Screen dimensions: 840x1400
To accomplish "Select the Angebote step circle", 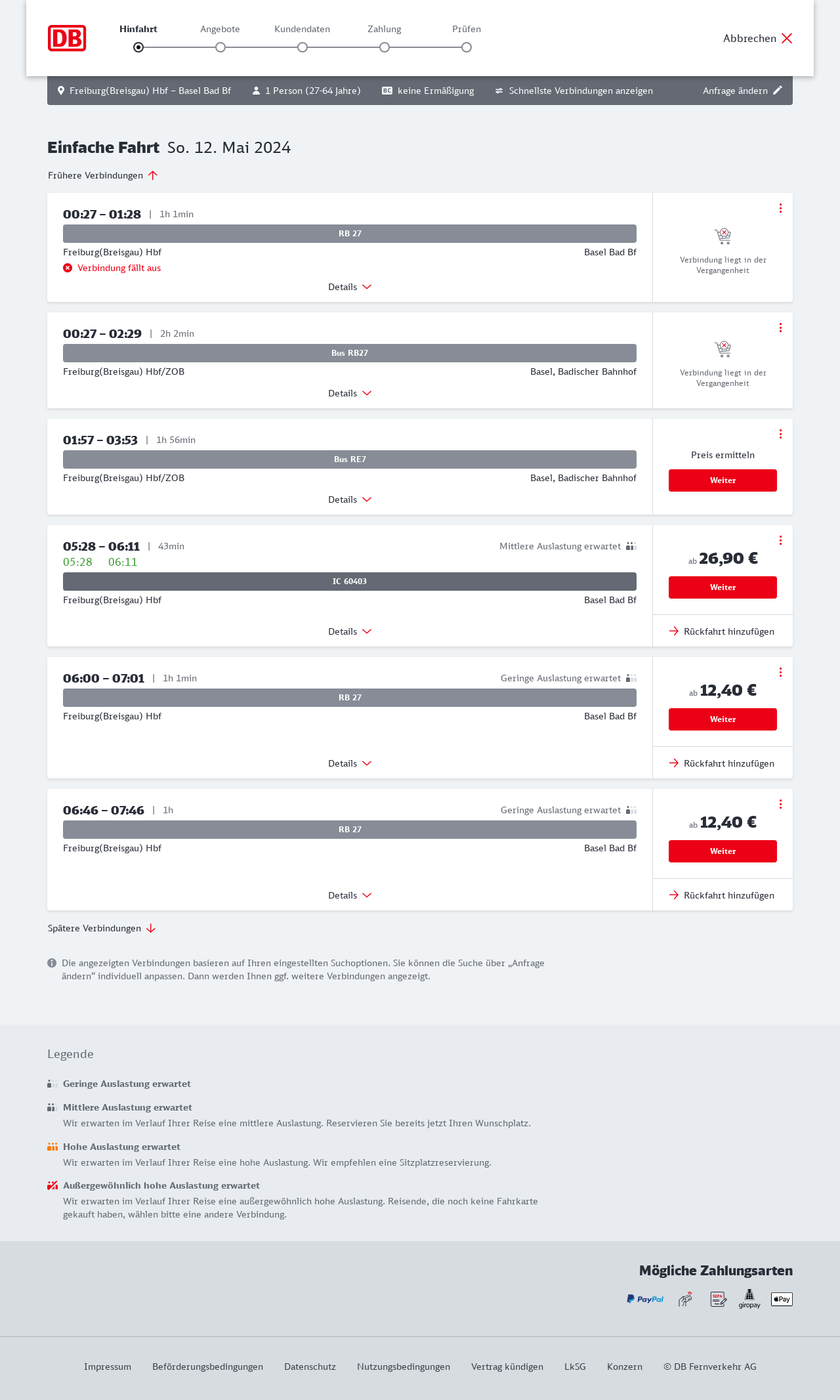I will (220, 47).
